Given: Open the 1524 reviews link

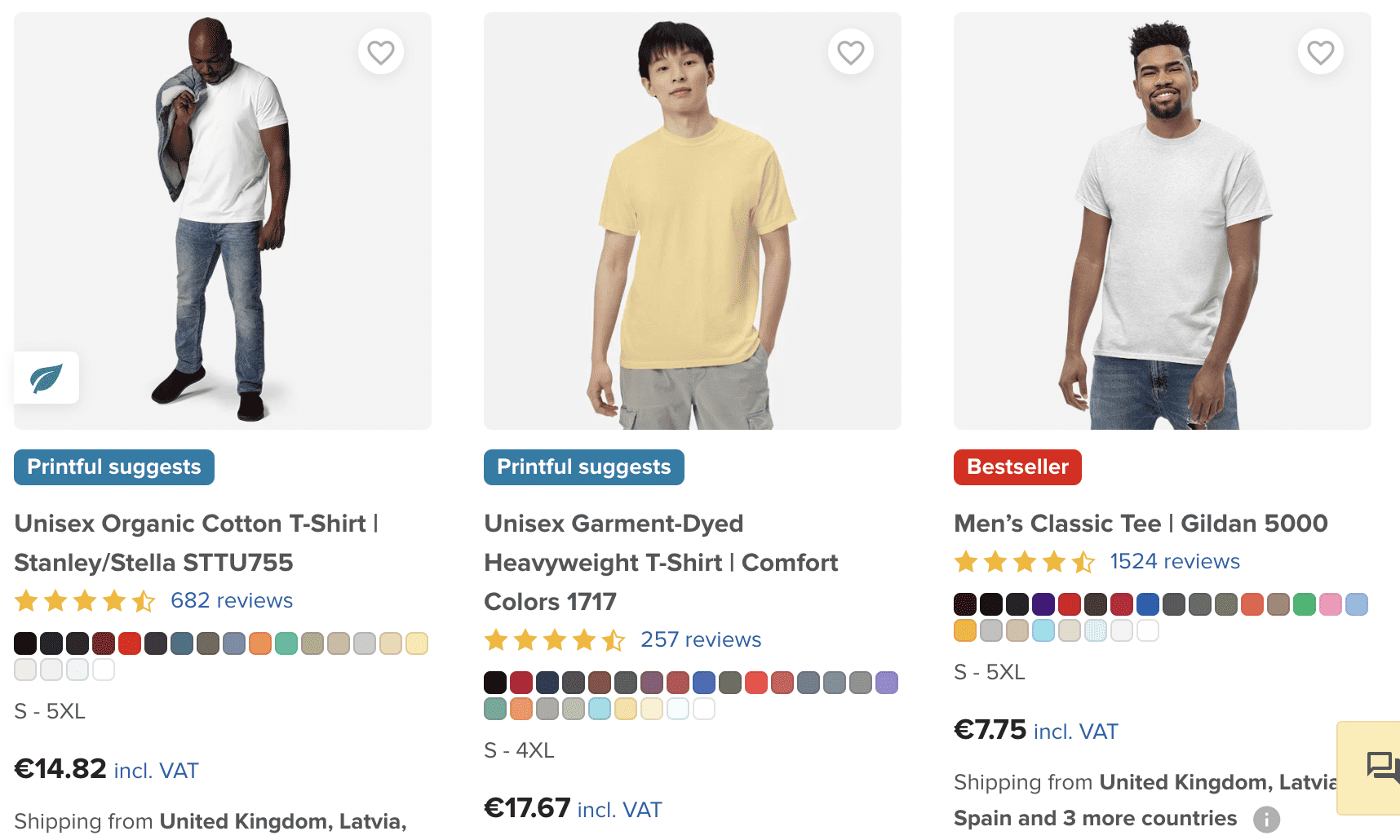Looking at the screenshot, I should pos(1174,561).
